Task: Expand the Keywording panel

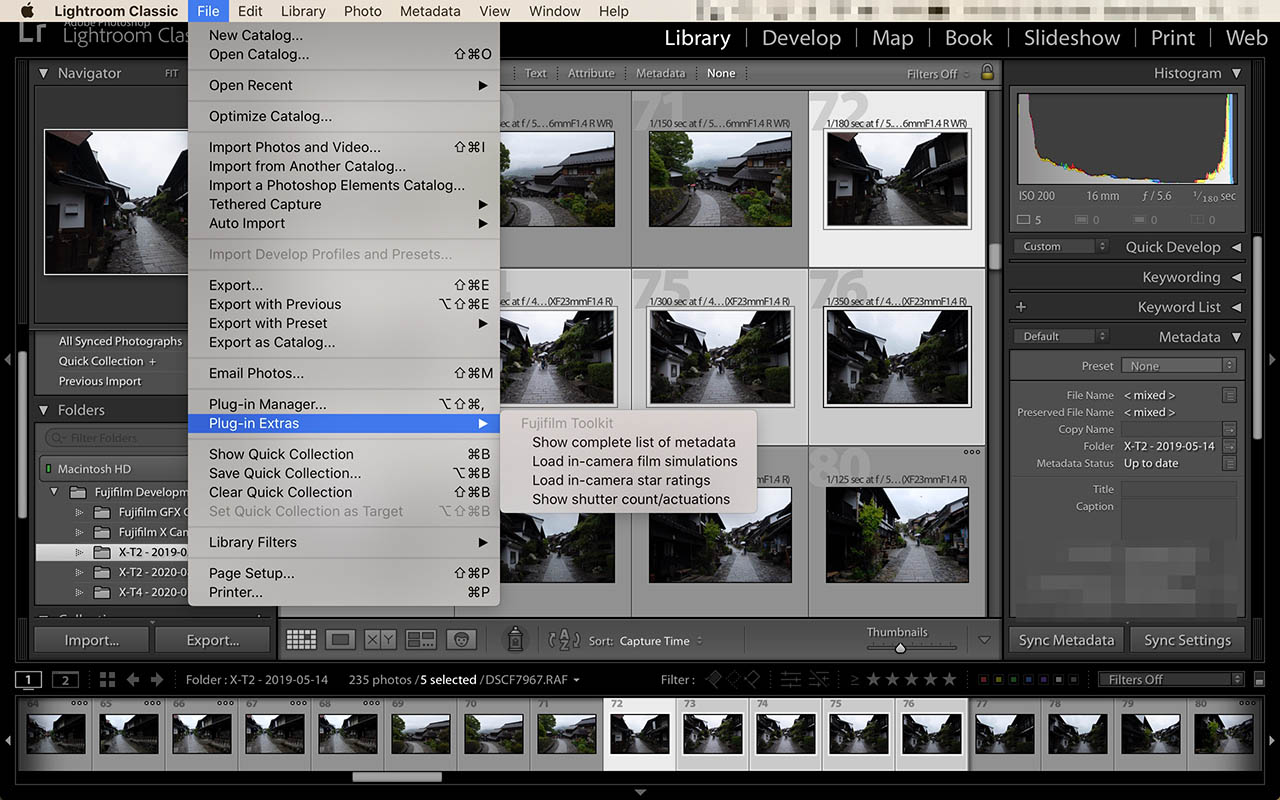Action: 1237,277
